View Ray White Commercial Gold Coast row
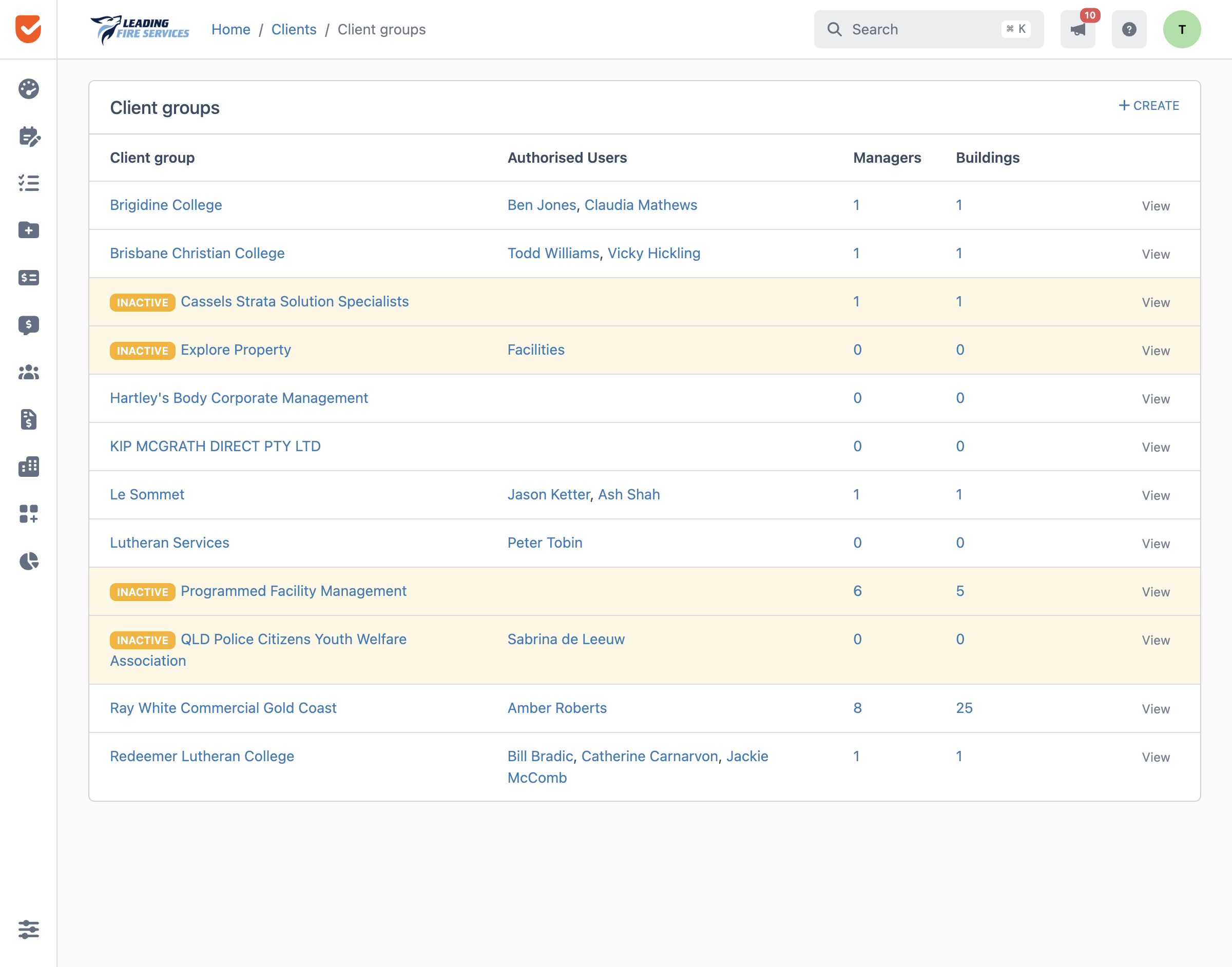 tap(1156, 709)
